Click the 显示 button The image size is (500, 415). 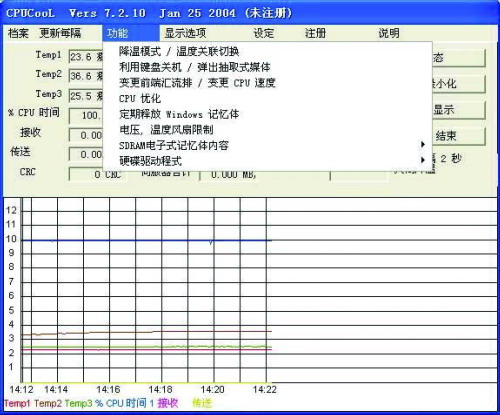(459, 110)
